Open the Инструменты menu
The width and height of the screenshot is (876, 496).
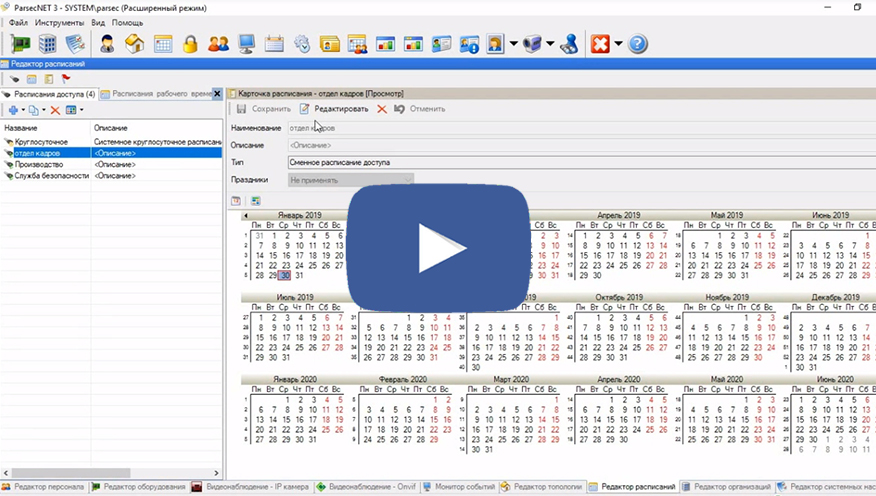[x=59, y=23]
